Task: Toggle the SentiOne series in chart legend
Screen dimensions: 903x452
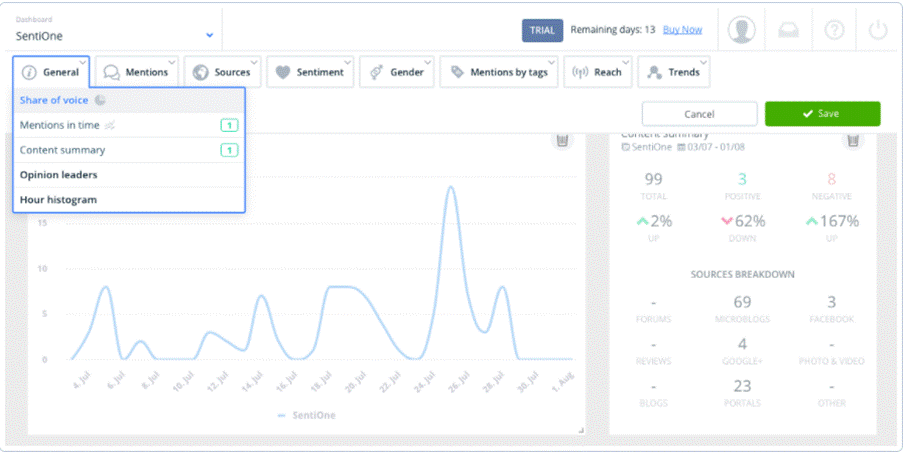Action: click(310, 414)
